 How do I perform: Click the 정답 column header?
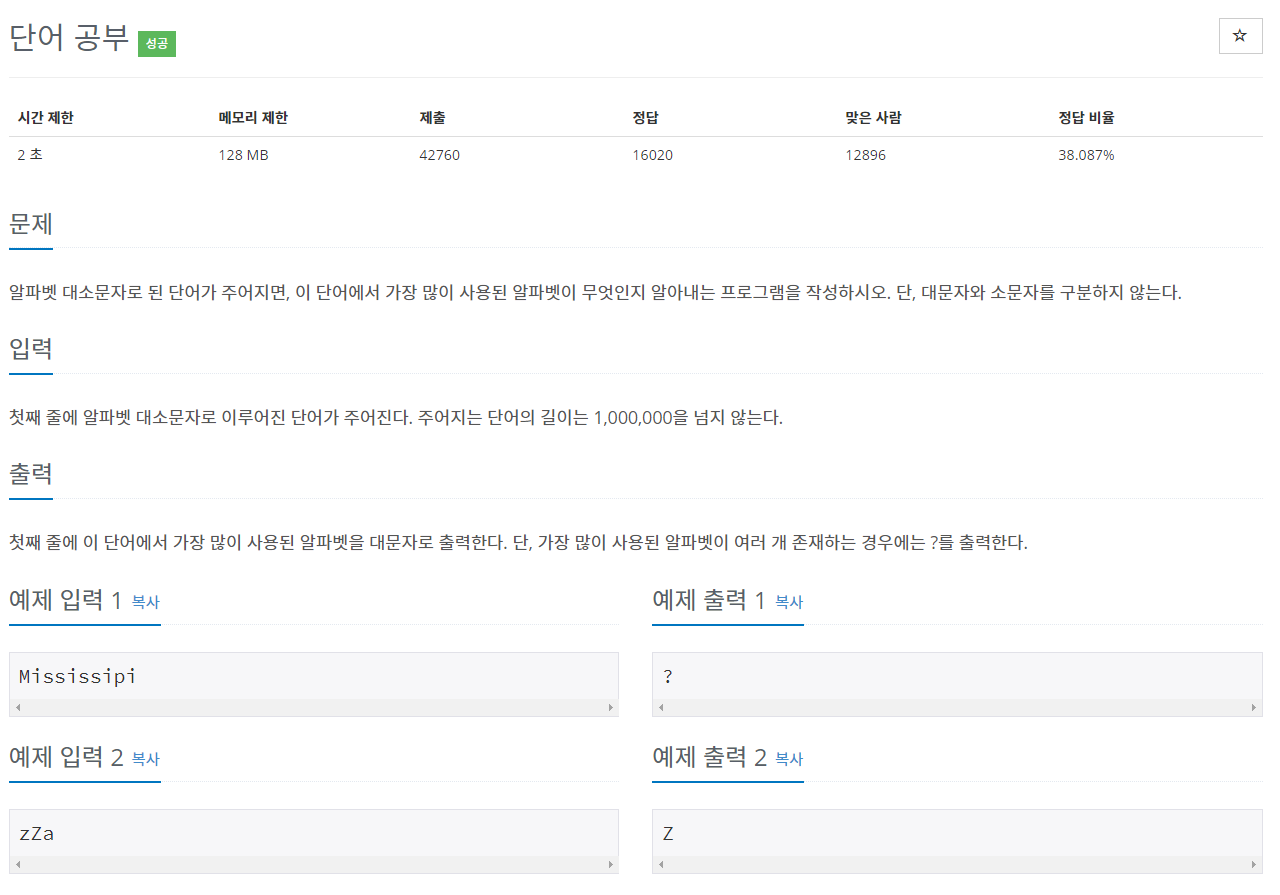(x=646, y=118)
